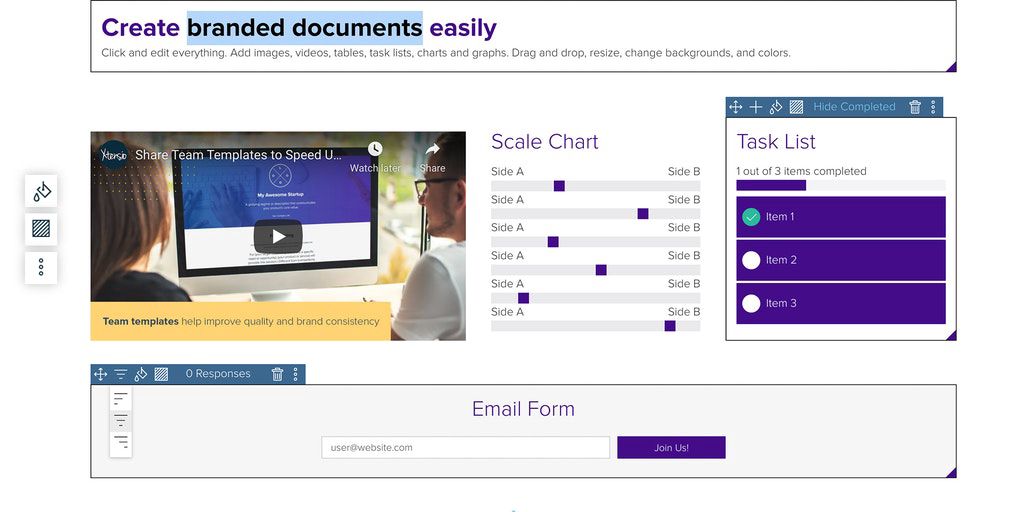Click Item 1 label text
This screenshot has width=1024, height=512.
pyautogui.click(x=780, y=217)
